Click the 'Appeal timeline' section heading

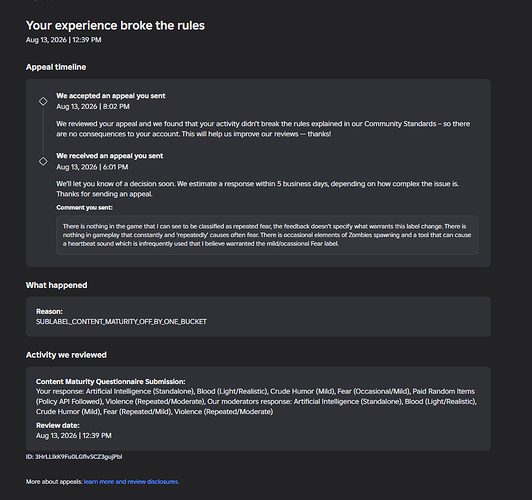click(x=56, y=67)
